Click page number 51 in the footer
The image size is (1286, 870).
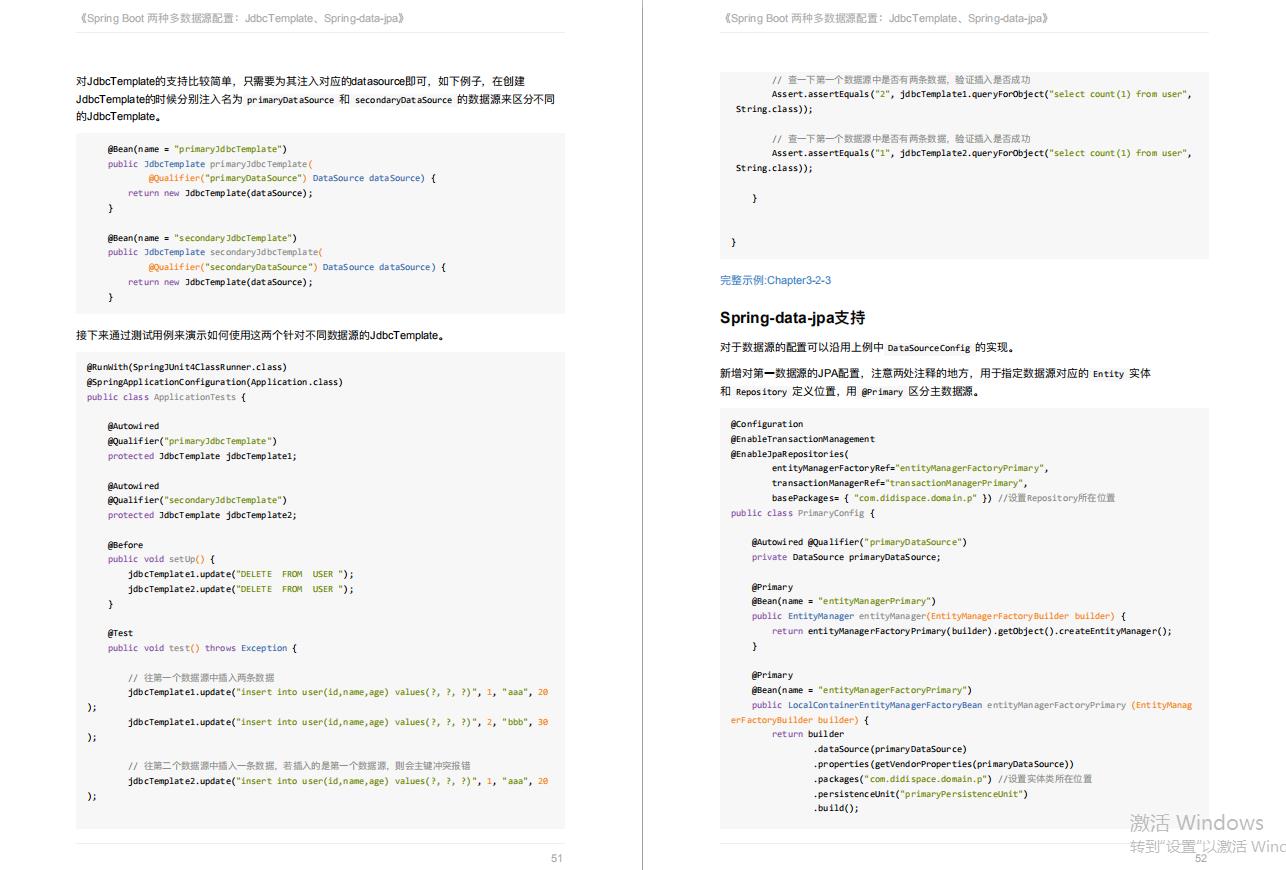557,858
